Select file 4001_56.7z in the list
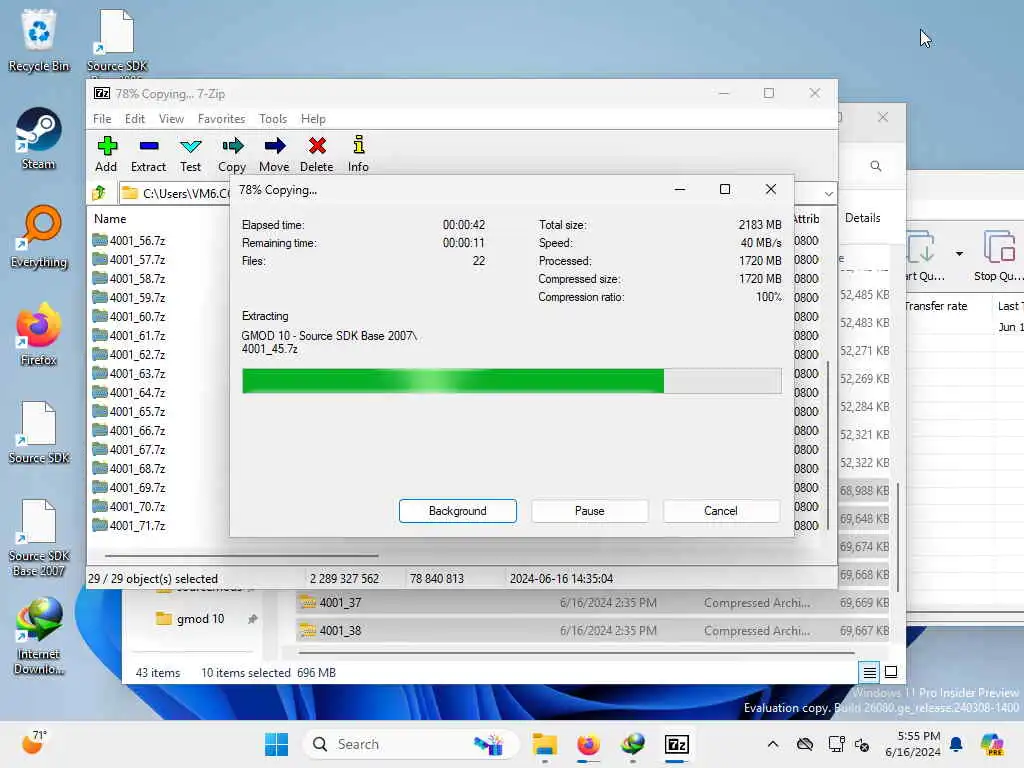This screenshot has width=1024, height=768. tap(129, 240)
